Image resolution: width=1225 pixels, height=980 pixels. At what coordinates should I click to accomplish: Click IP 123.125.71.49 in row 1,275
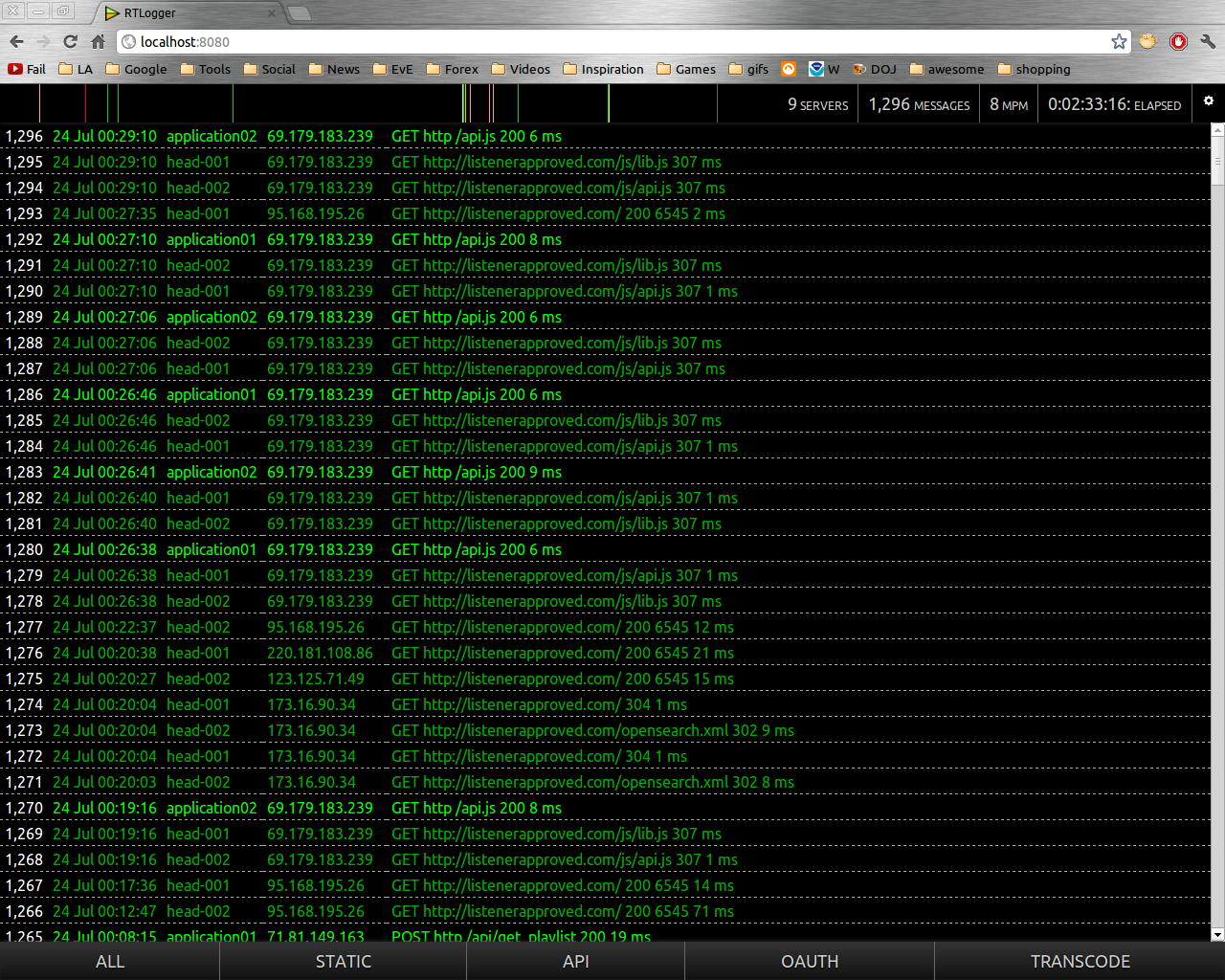(316, 679)
